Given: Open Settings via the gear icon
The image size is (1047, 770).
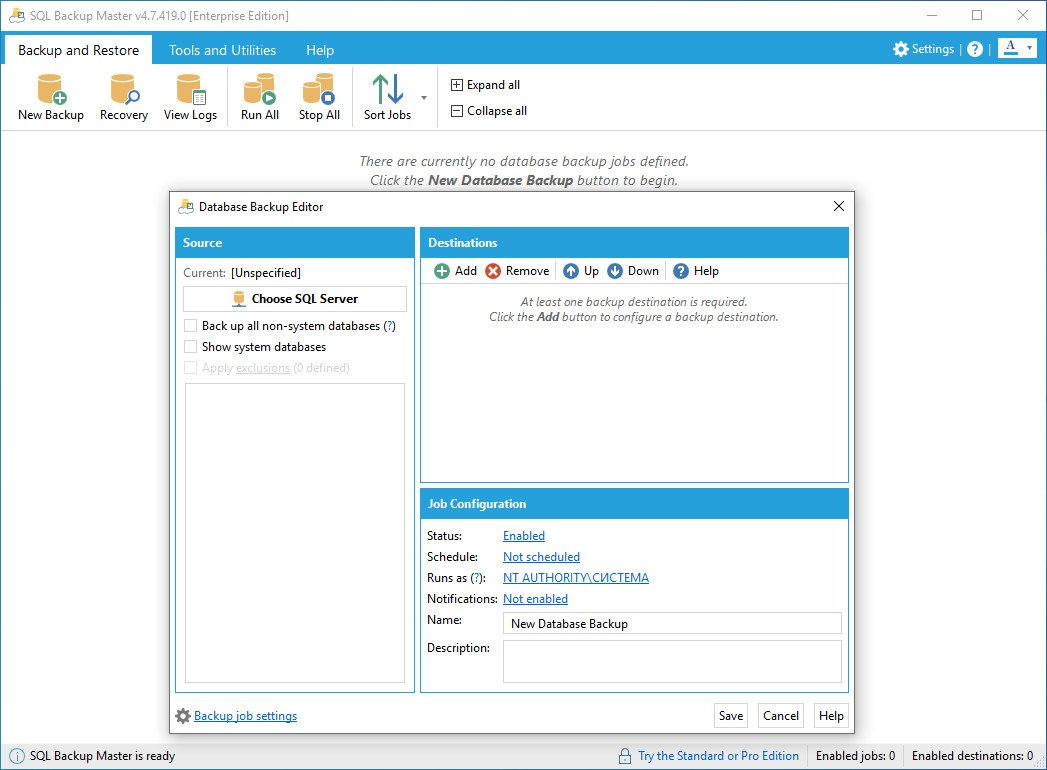Looking at the screenshot, I should coord(901,49).
